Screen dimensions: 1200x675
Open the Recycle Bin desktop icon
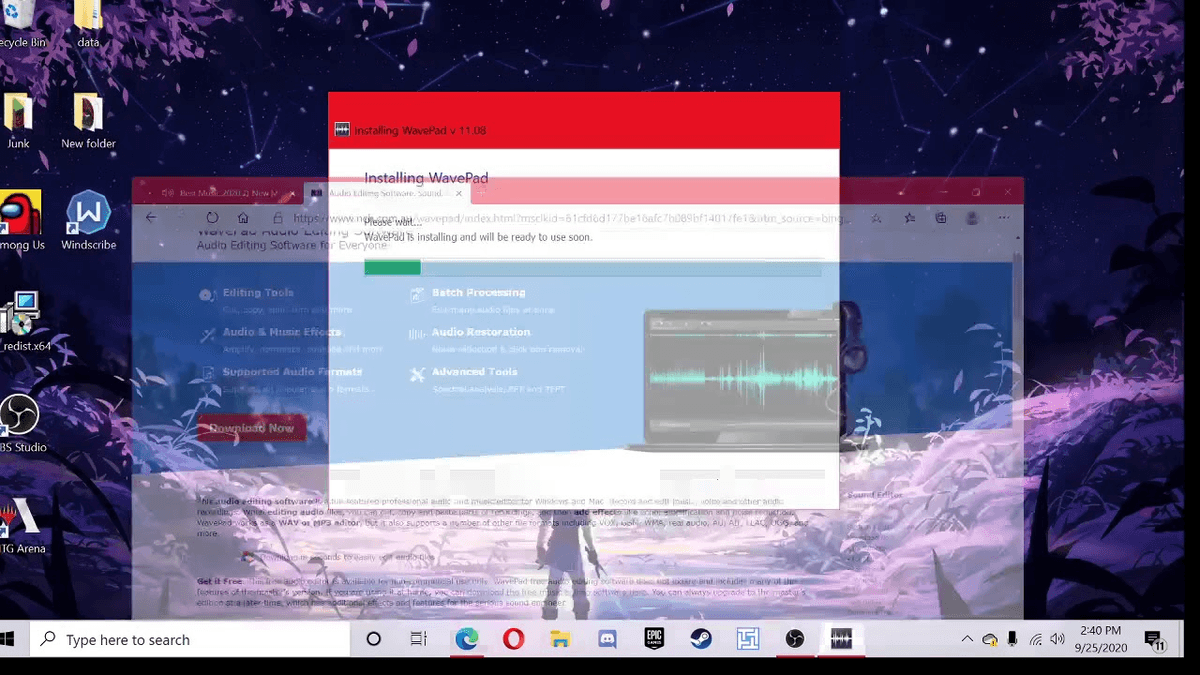(19, 22)
